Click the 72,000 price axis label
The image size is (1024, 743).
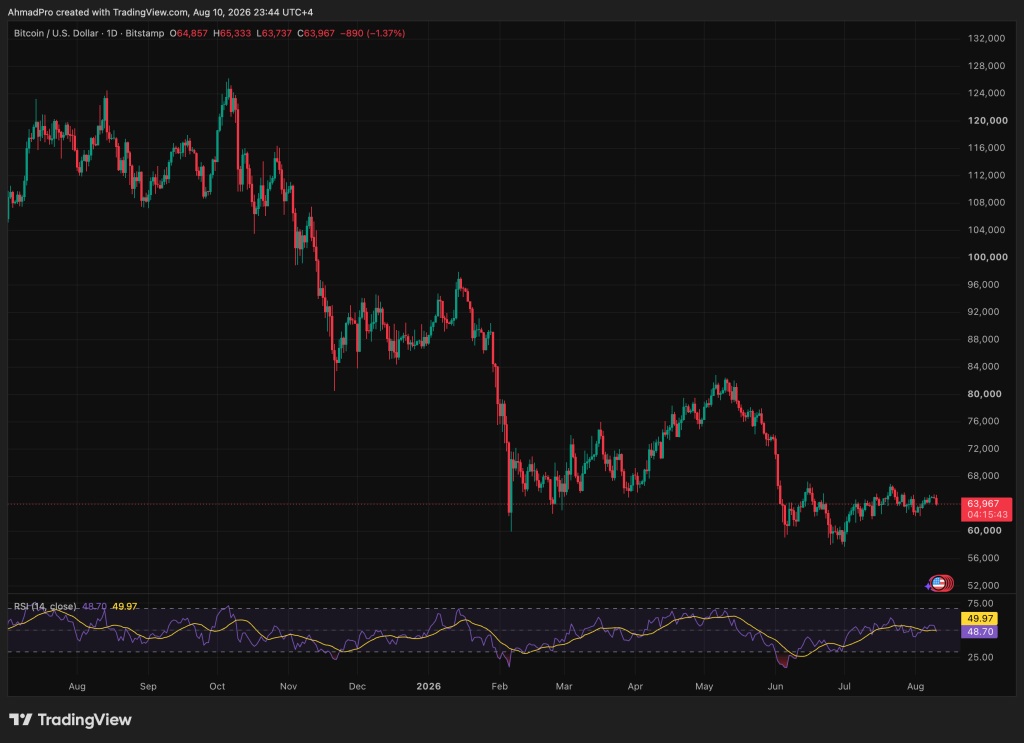[984, 449]
